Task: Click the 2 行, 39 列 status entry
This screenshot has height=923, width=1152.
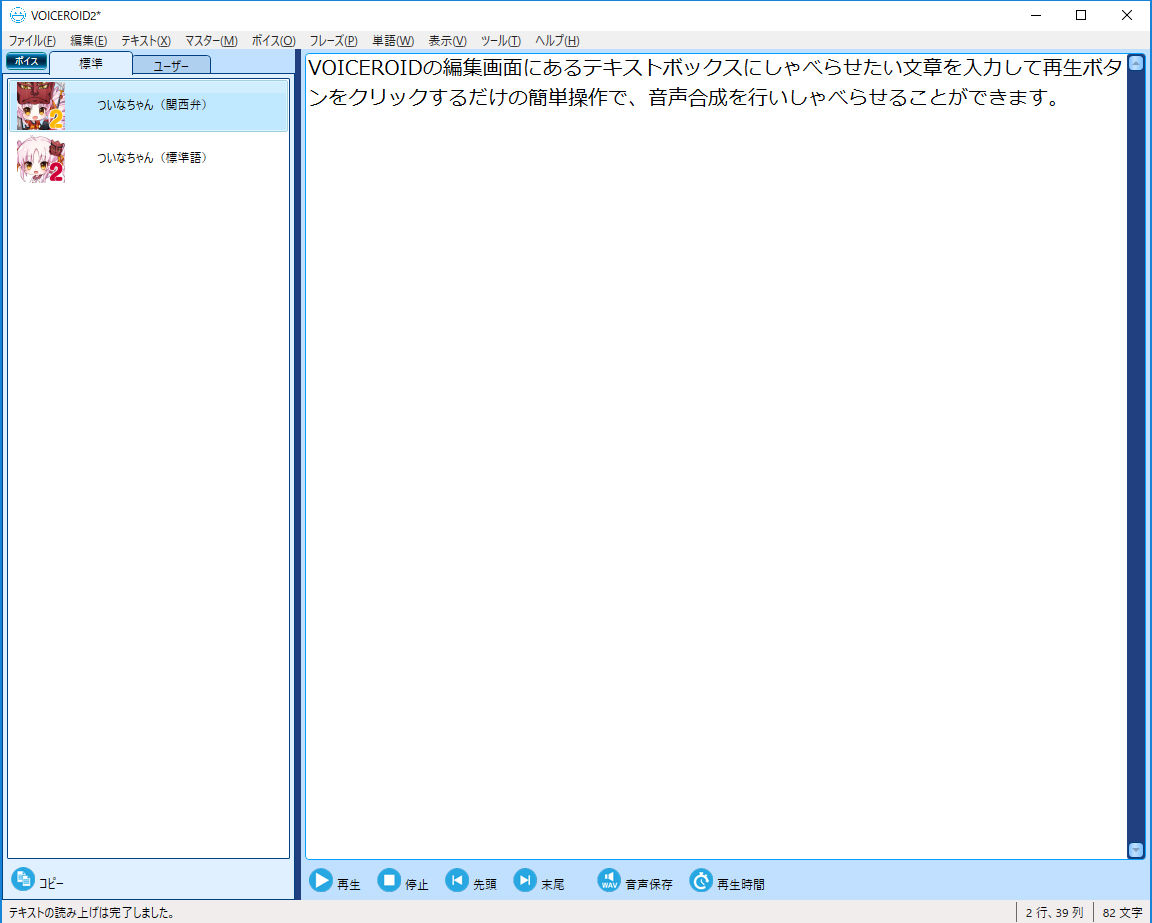Action: tap(1054, 913)
